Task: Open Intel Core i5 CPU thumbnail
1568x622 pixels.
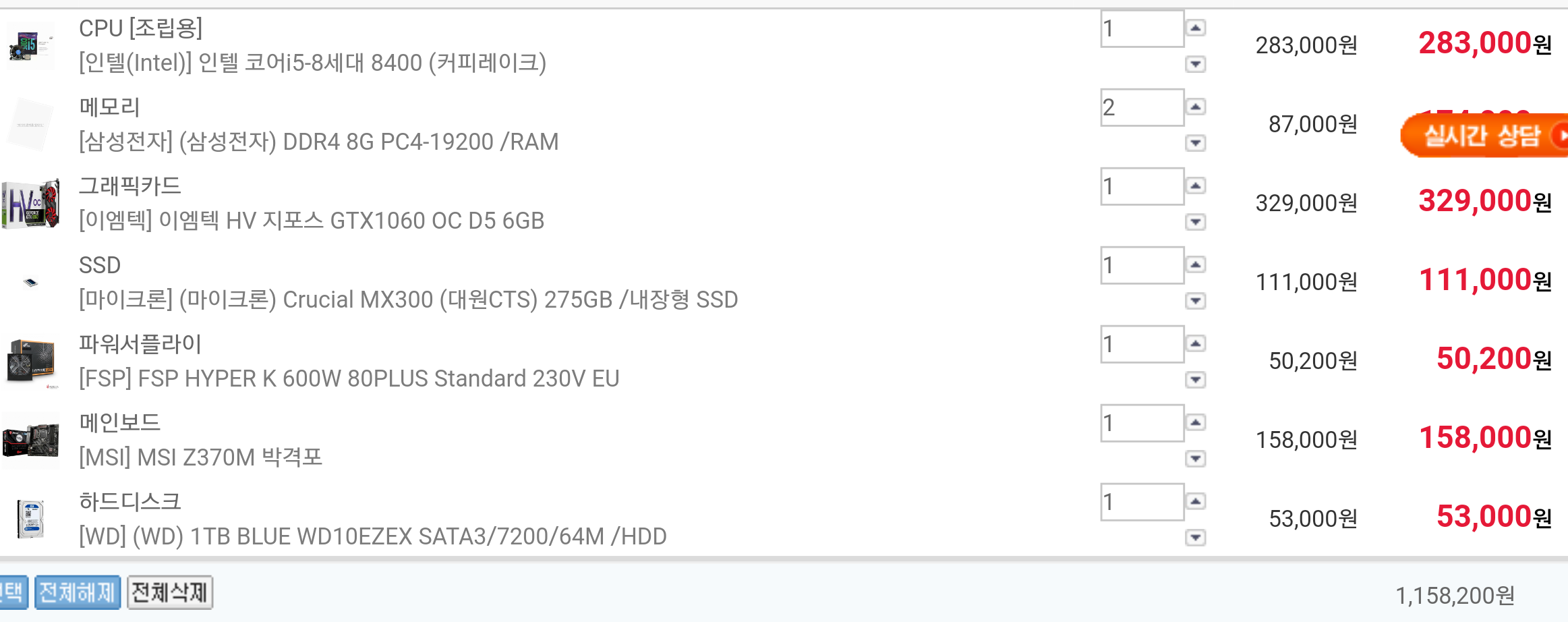Action: [30, 46]
